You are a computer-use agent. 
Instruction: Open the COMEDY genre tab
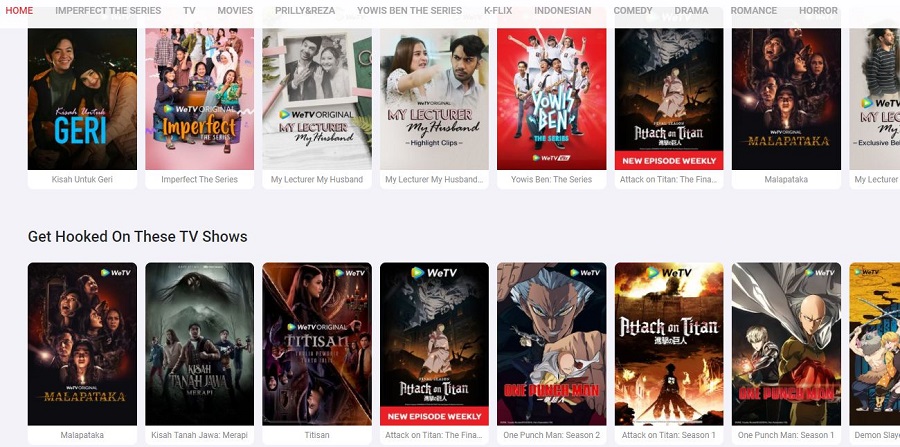point(633,10)
